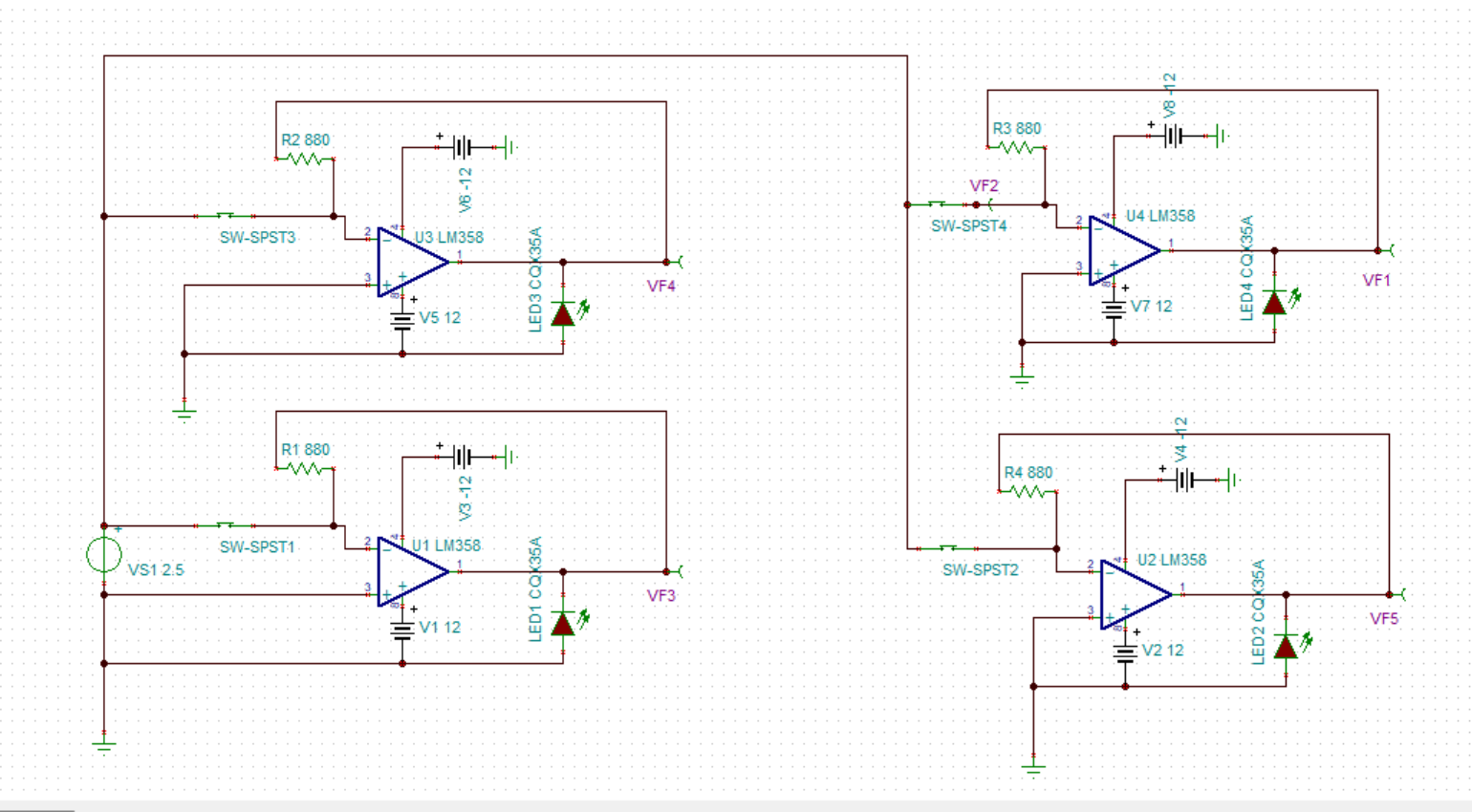Click the VF2 label text
This screenshot has width=1472, height=812.
(x=984, y=185)
